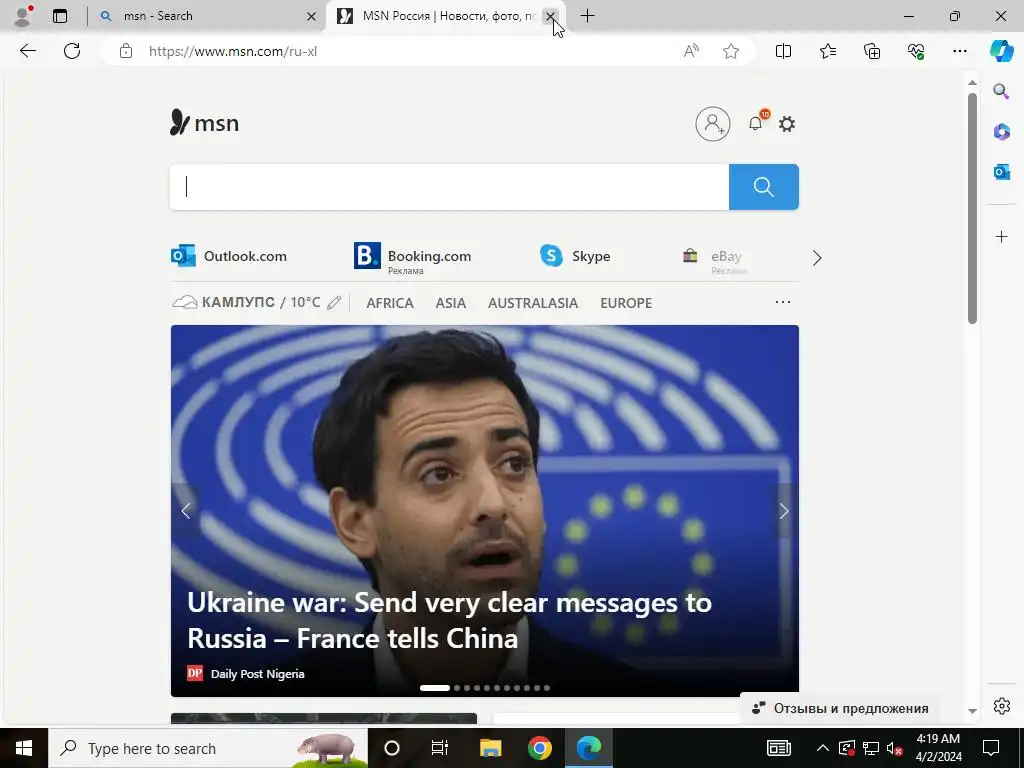Select the EUROPE news category
Viewport: 1024px width, 768px height.
(626, 303)
